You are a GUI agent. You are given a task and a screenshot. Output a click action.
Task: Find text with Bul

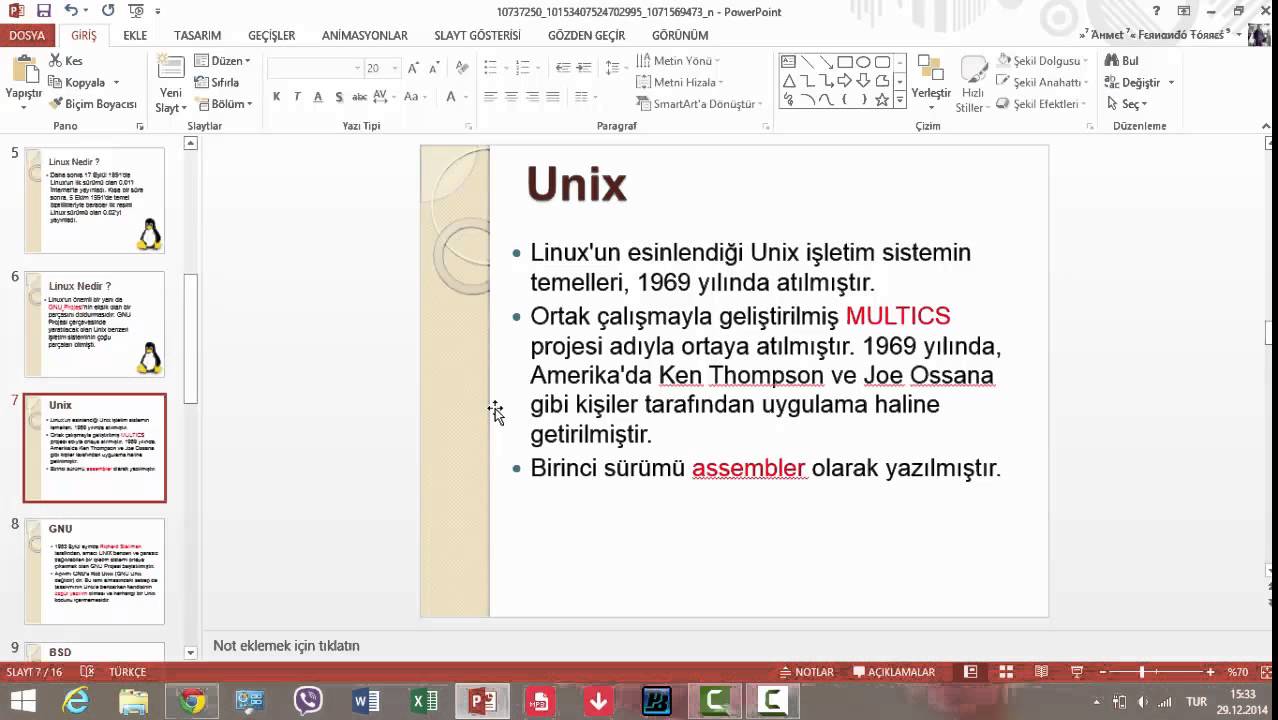tap(1122, 61)
